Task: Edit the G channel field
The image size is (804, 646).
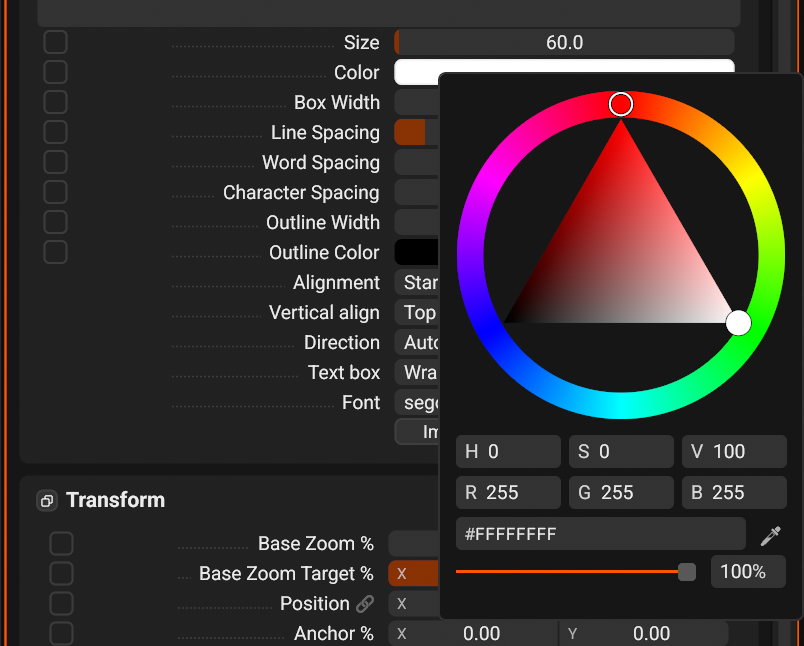Action: (x=621, y=493)
